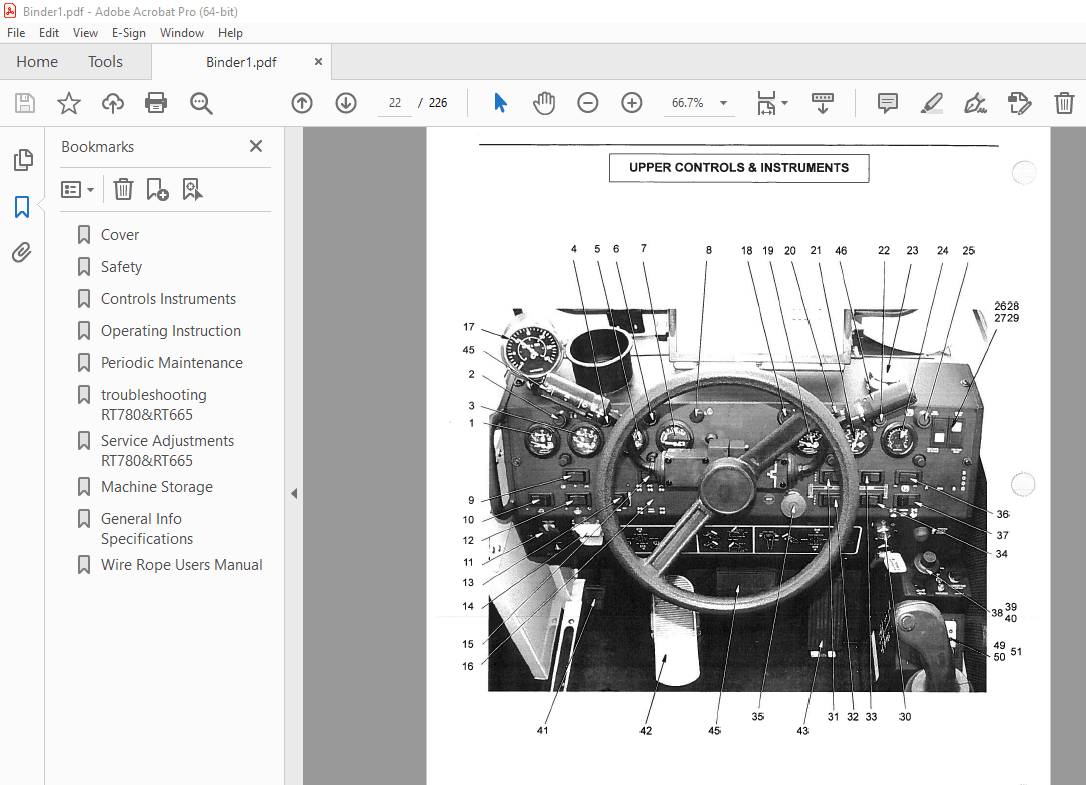Add a sticky note comment
The width and height of the screenshot is (1086, 785).
886,102
